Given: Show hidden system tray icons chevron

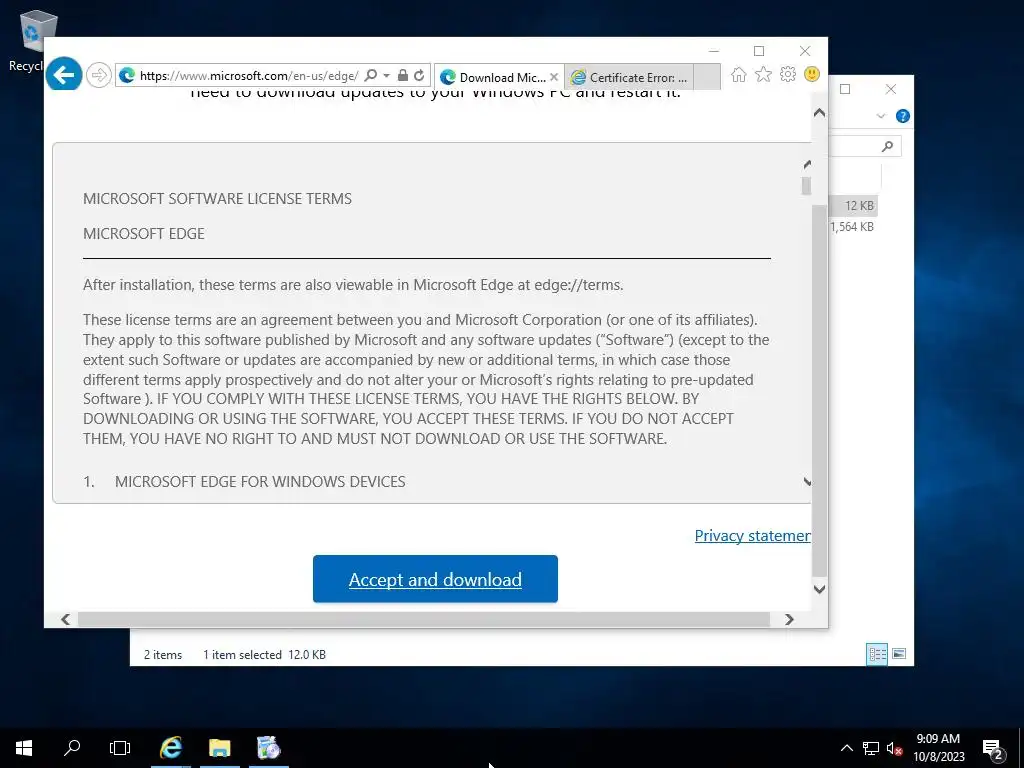Looking at the screenshot, I should click(847, 748).
